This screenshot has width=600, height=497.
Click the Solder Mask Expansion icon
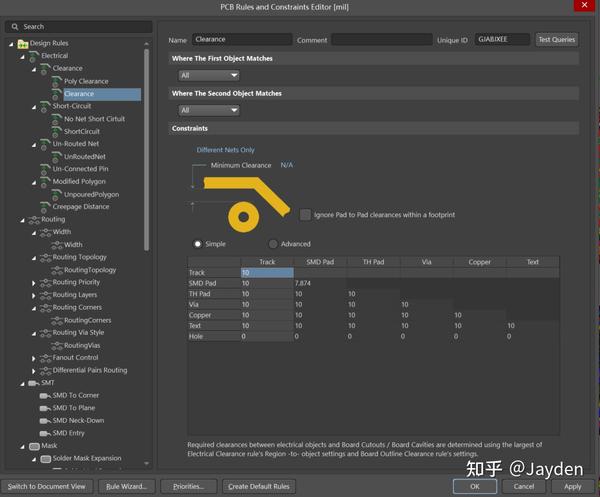click(46, 458)
